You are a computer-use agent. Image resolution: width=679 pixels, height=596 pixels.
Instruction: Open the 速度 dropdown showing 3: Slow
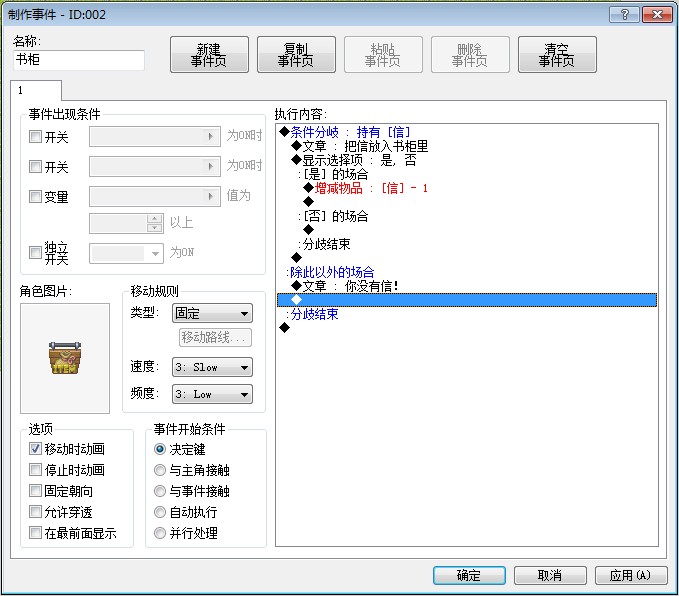coord(212,367)
